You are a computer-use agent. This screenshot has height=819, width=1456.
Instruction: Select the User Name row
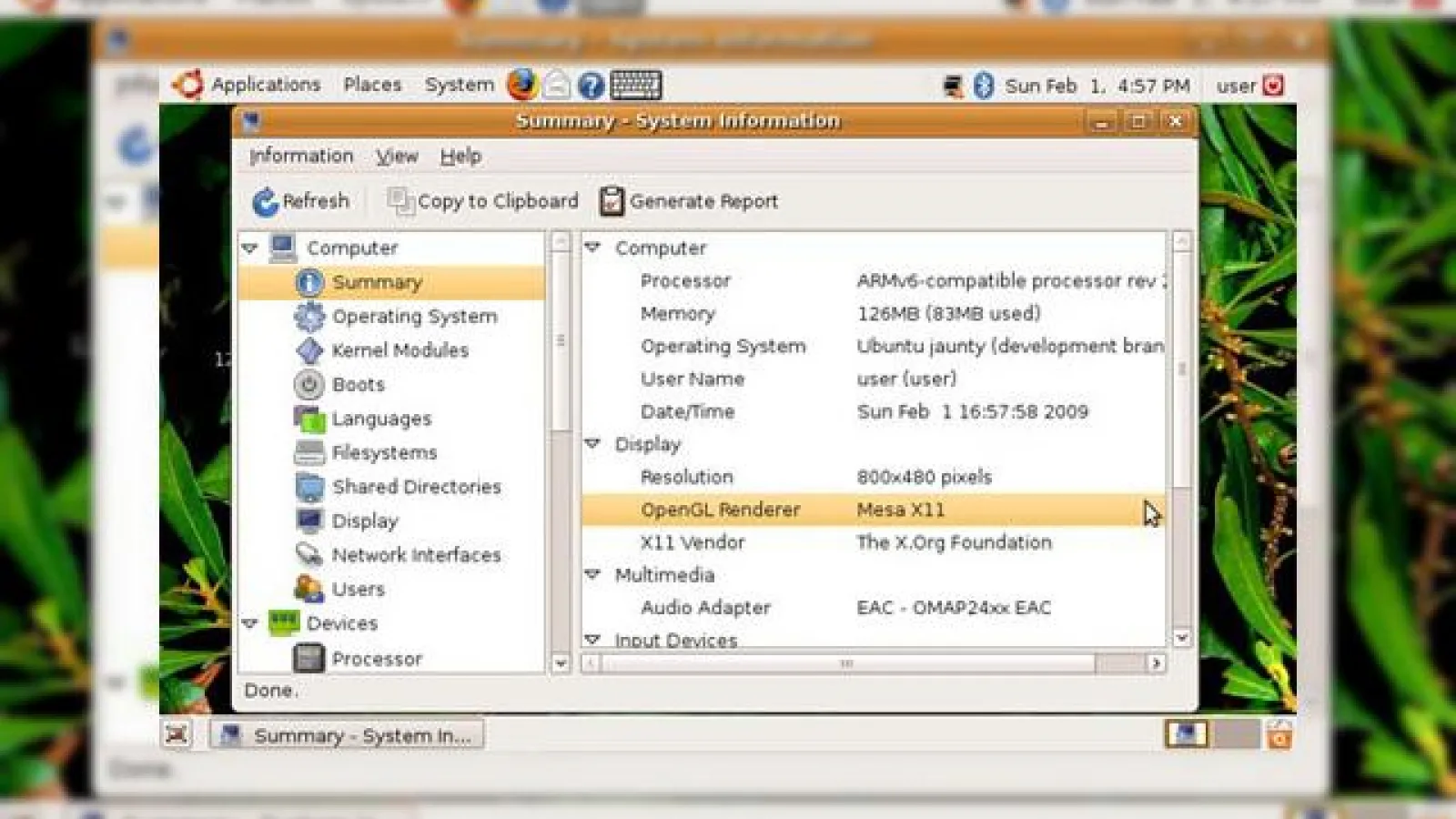coord(873,379)
